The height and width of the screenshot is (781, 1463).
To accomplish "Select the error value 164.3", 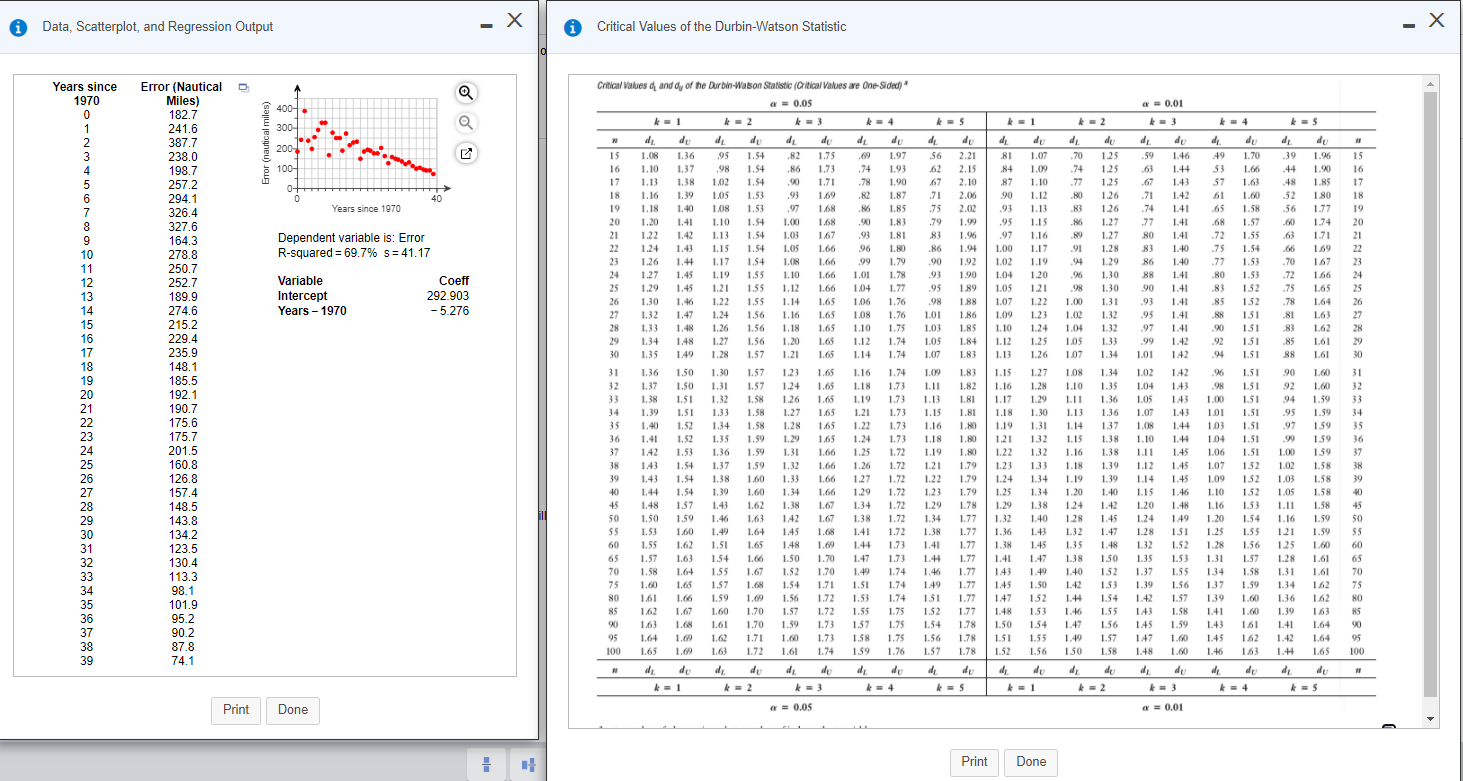I will 183,241.
